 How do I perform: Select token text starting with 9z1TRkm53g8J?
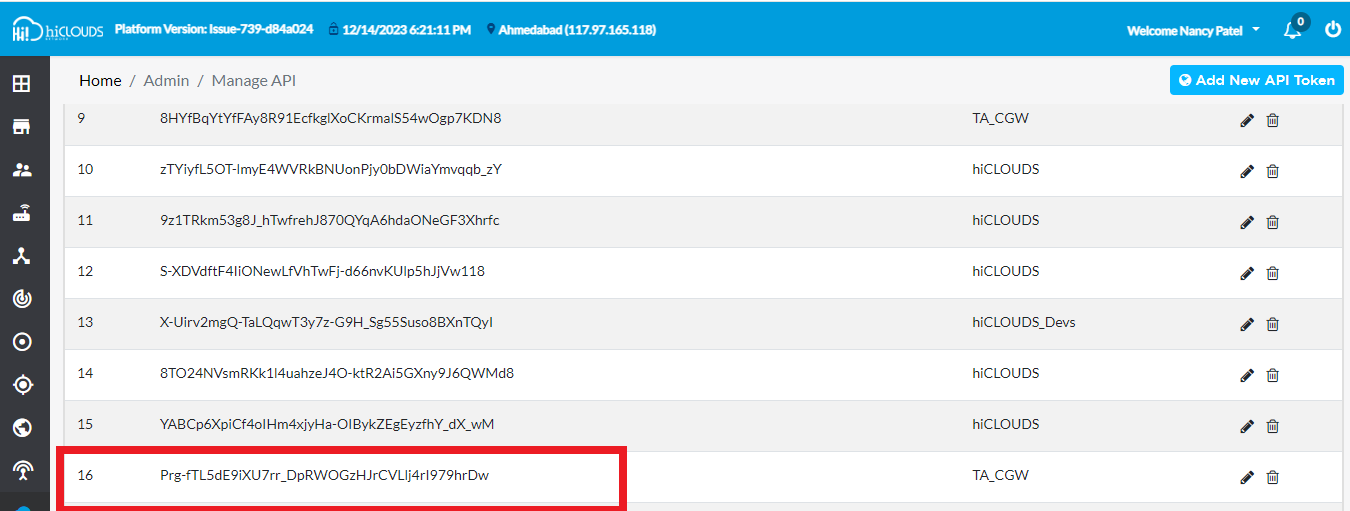click(x=330, y=220)
